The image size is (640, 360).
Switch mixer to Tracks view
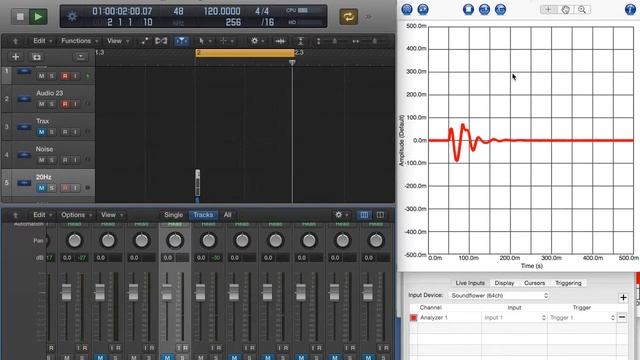coord(203,215)
